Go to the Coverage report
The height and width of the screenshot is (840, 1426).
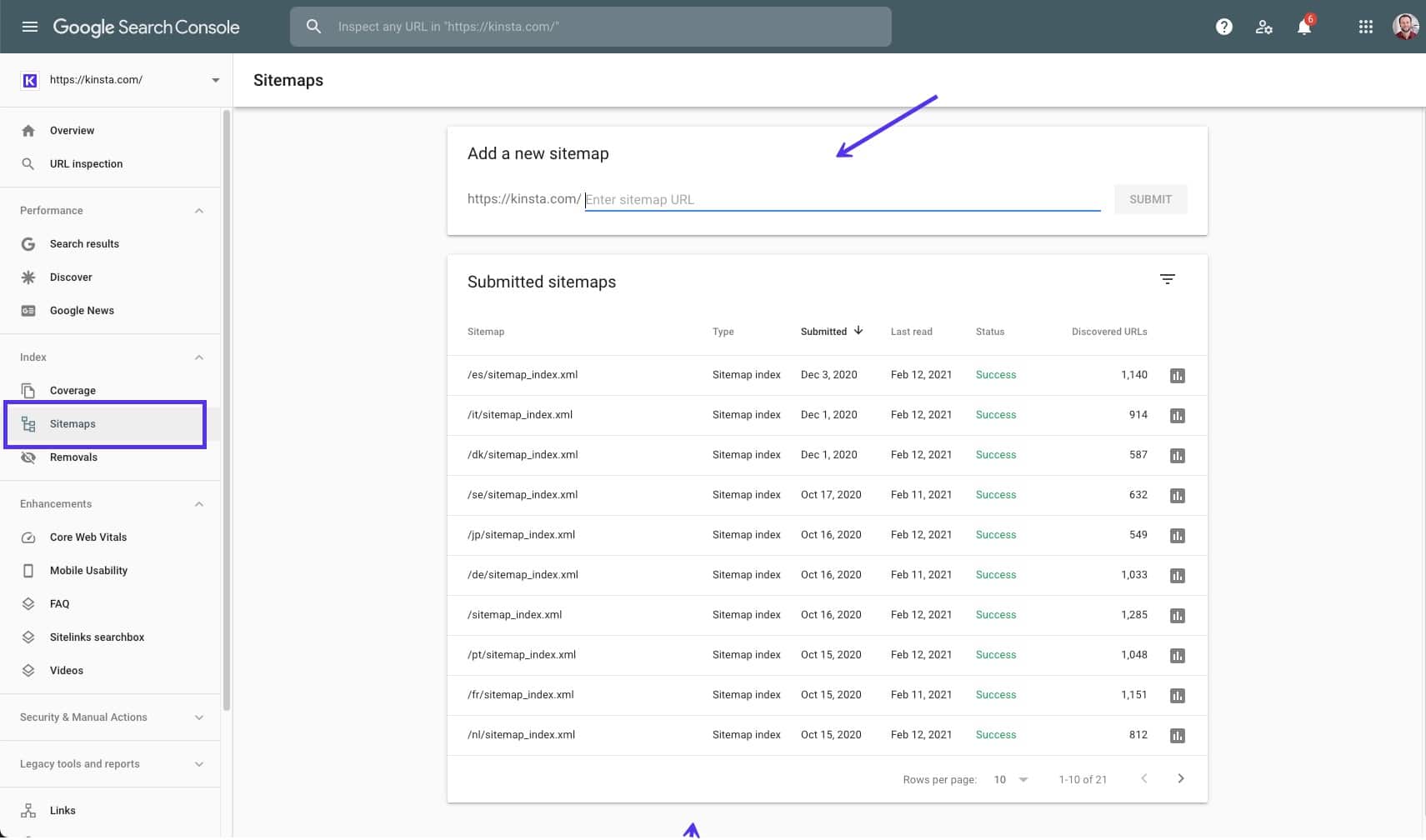73,391
